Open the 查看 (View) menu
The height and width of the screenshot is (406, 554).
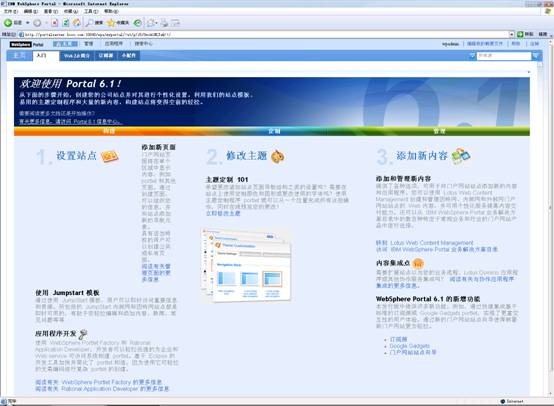[51, 11]
